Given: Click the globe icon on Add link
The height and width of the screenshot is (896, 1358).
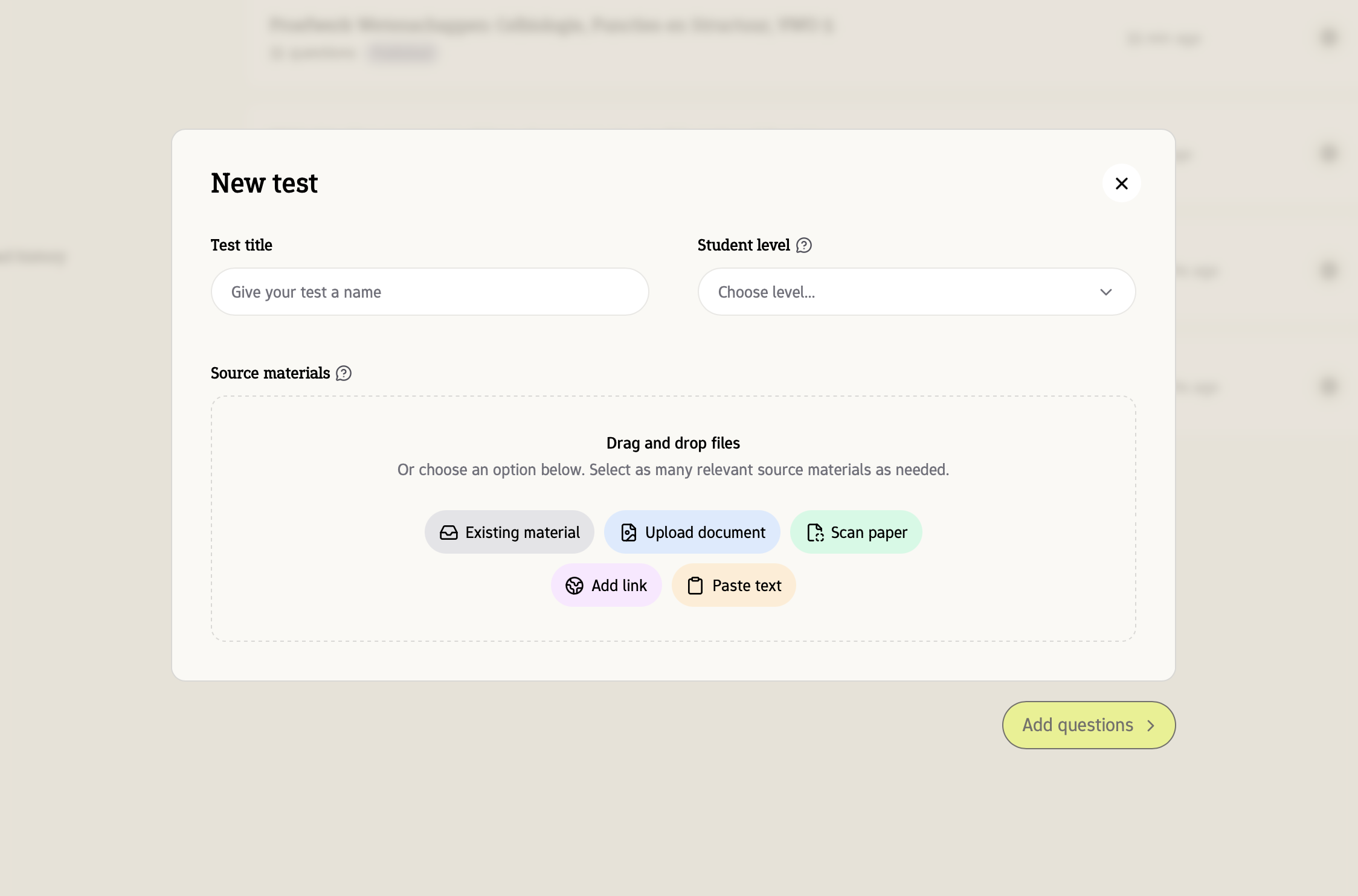Looking at the screenshot, I should pyautogui.click(x=574, y=586).
